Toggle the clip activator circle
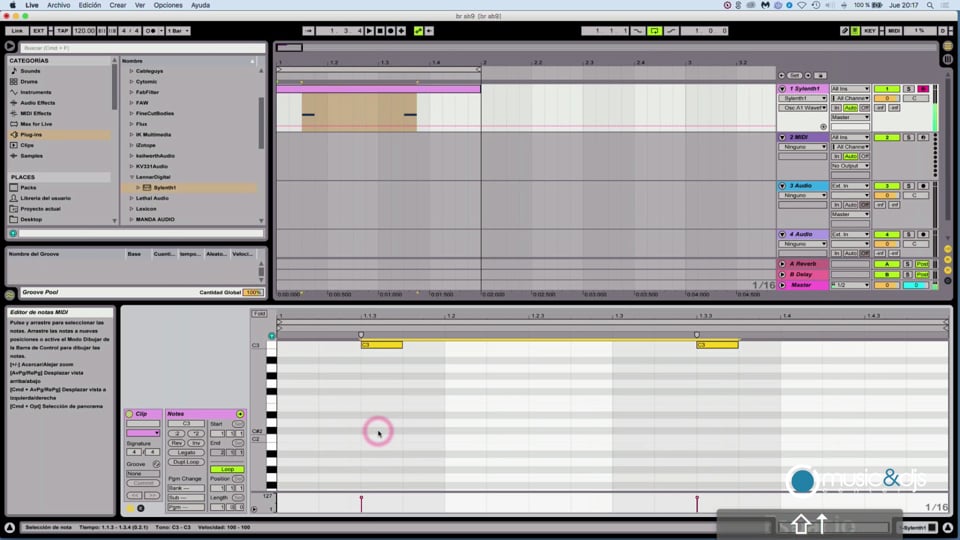960x540 pixels. pos(130,414)
